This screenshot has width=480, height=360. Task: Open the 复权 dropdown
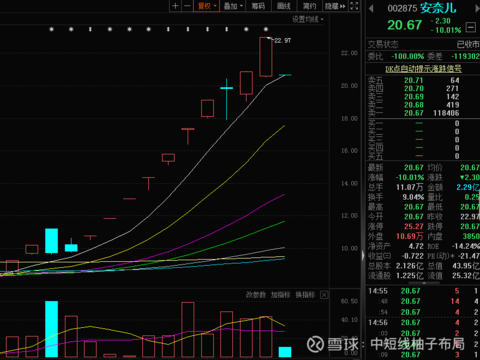click(x=206, y=6)
